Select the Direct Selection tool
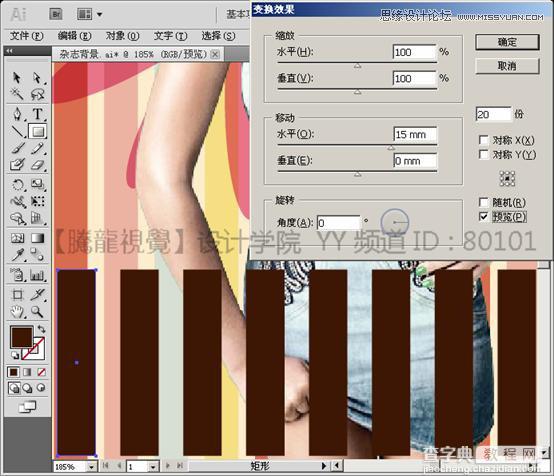This screenshot has width=554, height=476. point(37,77)
